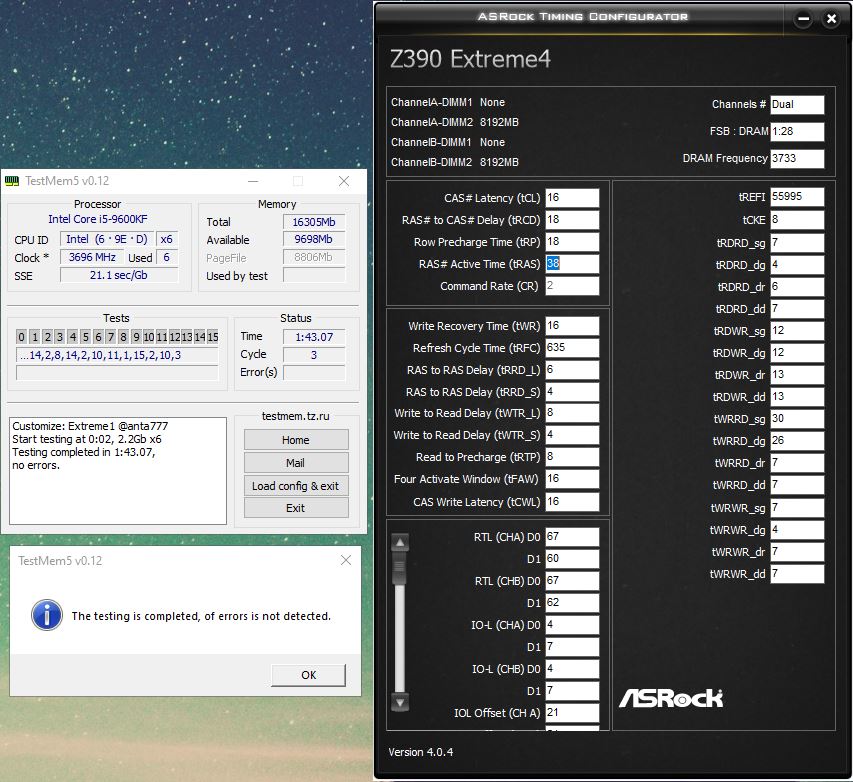
Task: Click the Available memory 9698Mb value
Action: tap(314, 239)
